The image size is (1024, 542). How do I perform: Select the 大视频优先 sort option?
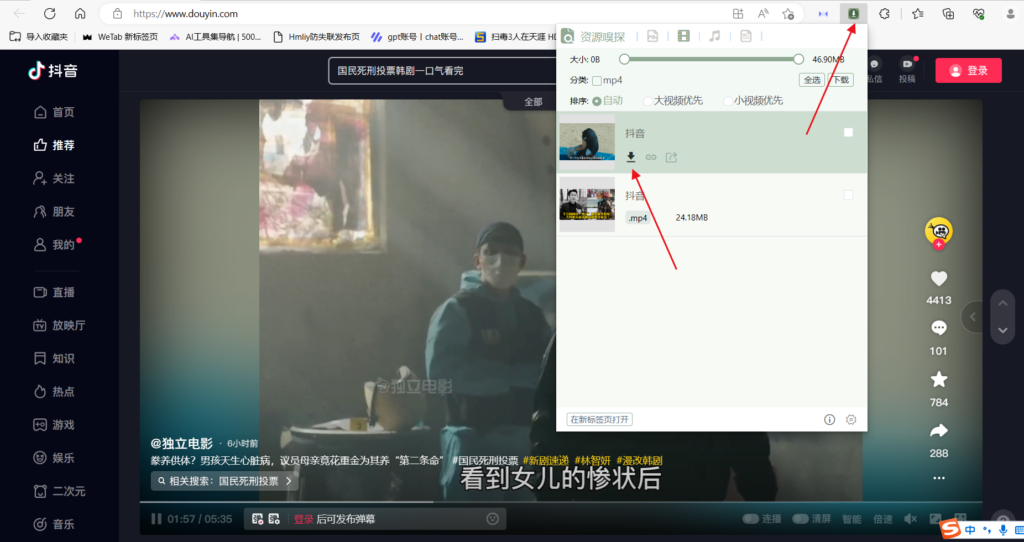tap(648, 101)
